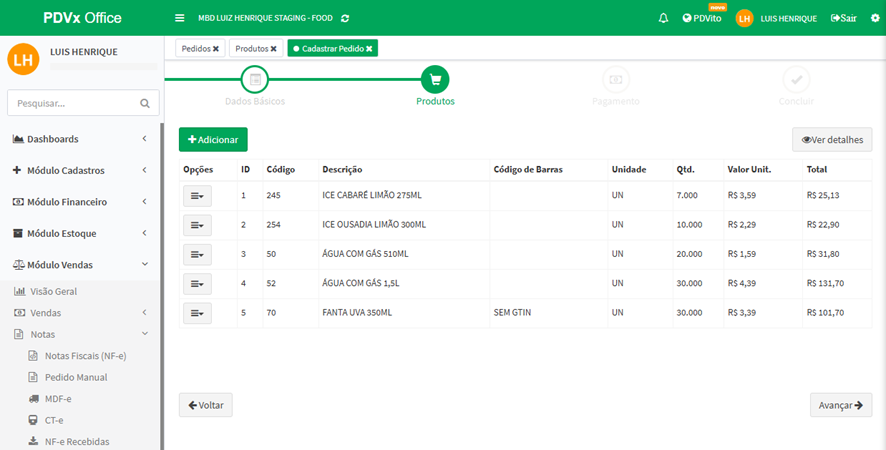The width and height of the screenshot is (886, 450).
Task: Click the refresh sync icon beside store name
Action: (x=346, y=18)
